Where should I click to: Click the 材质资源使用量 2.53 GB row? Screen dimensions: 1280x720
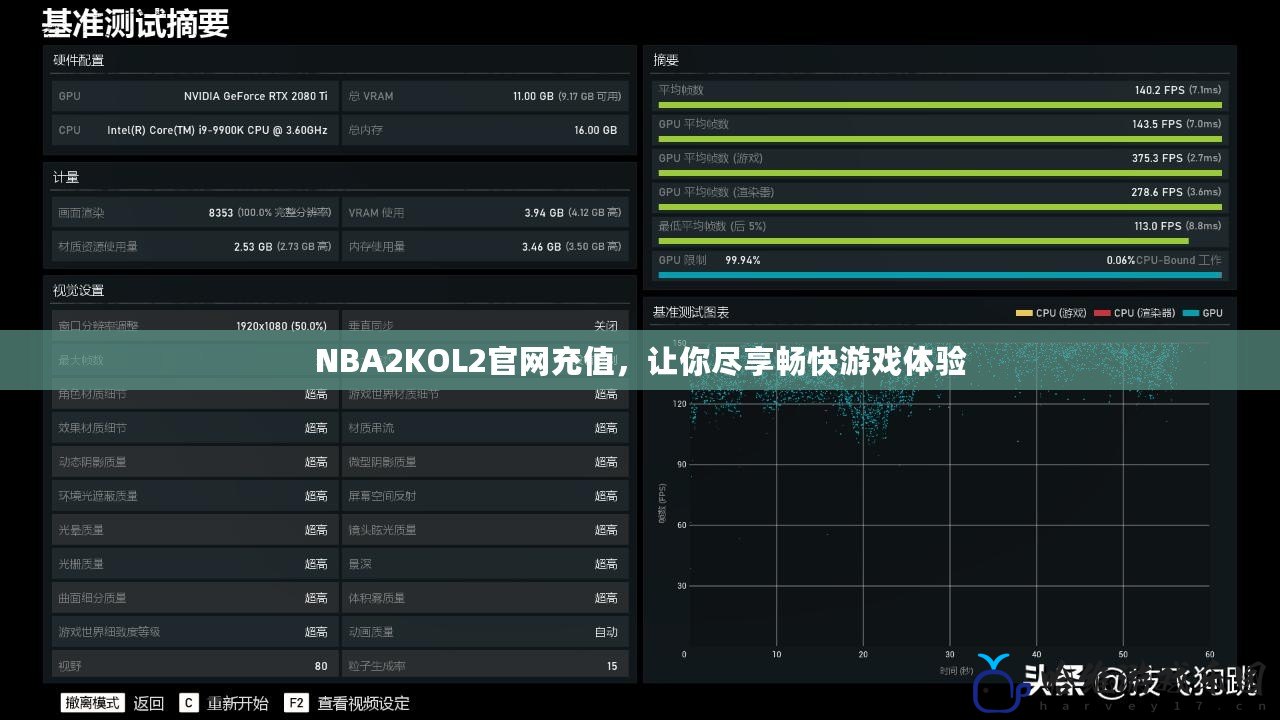[x=194, y=247]
